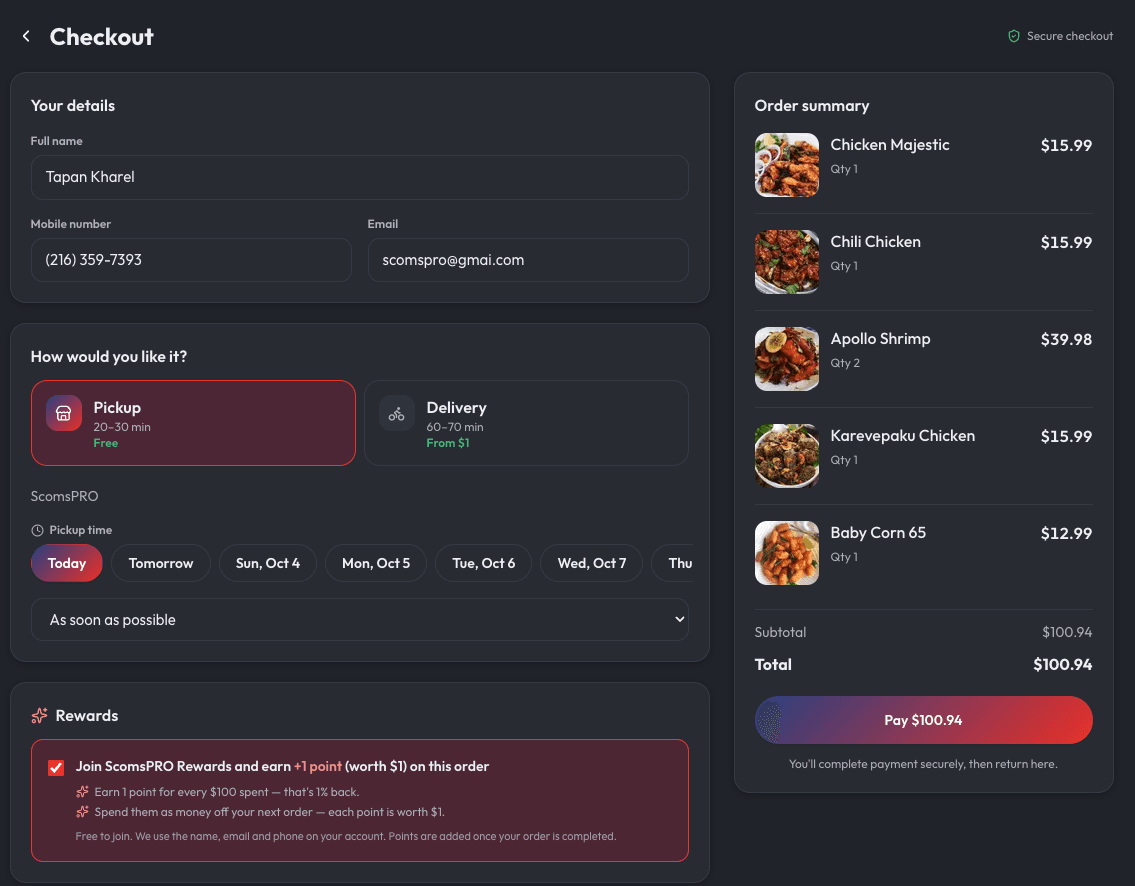This screenshot has height=886, width=1135.
Task: Open the Apollo Shrimp item image
Action: (787, 359)
